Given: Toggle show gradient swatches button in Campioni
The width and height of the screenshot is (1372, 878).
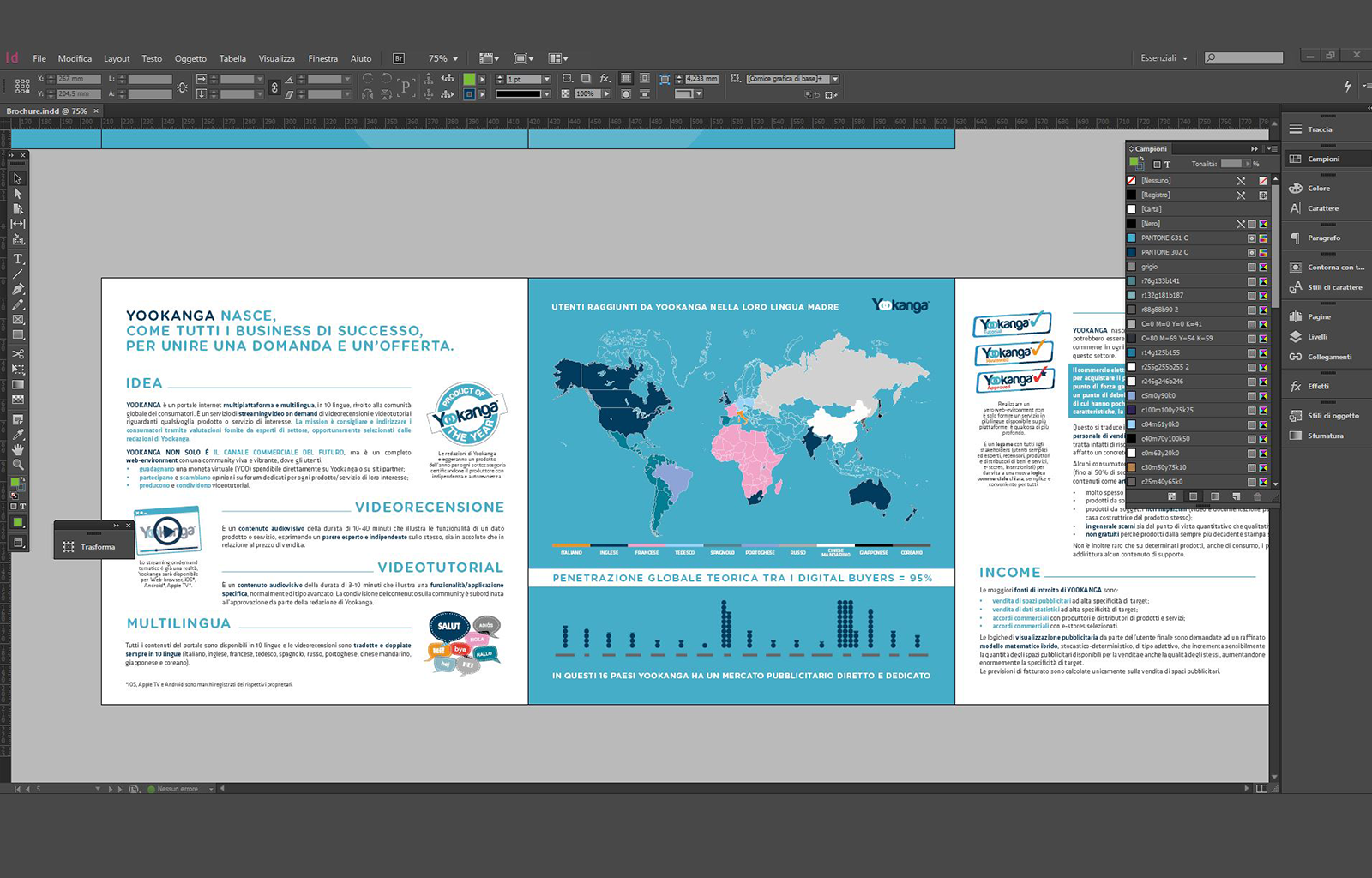Looking at the screenshot, I should click(x=1214, y=496).
